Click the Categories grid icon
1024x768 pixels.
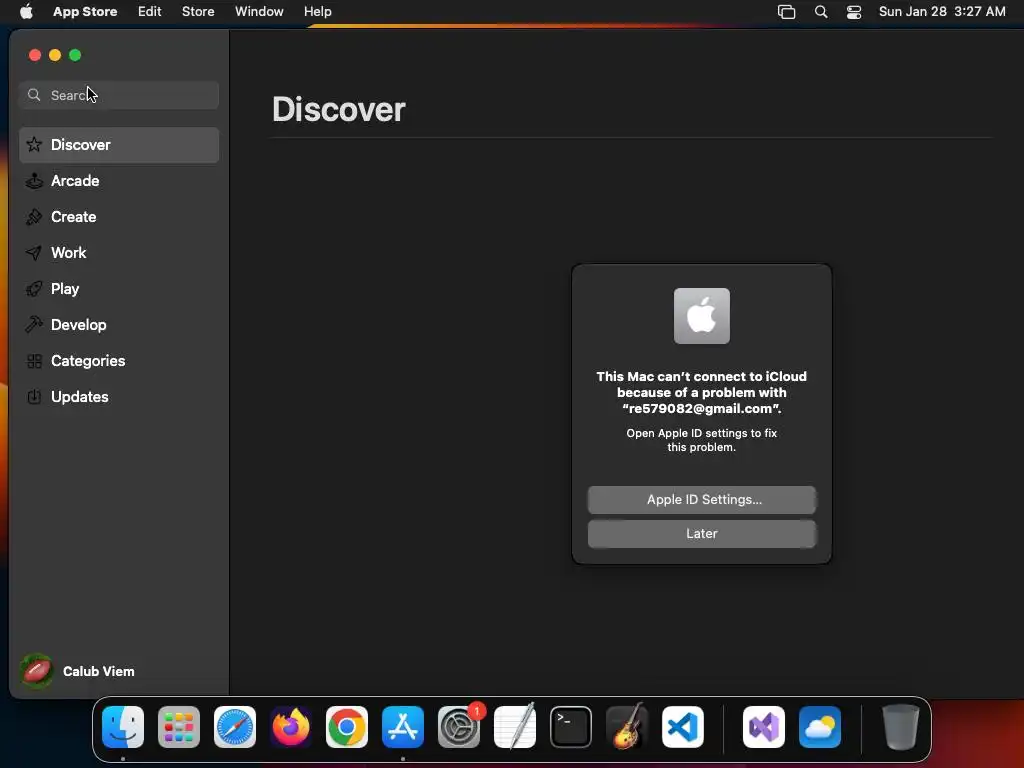34,360
